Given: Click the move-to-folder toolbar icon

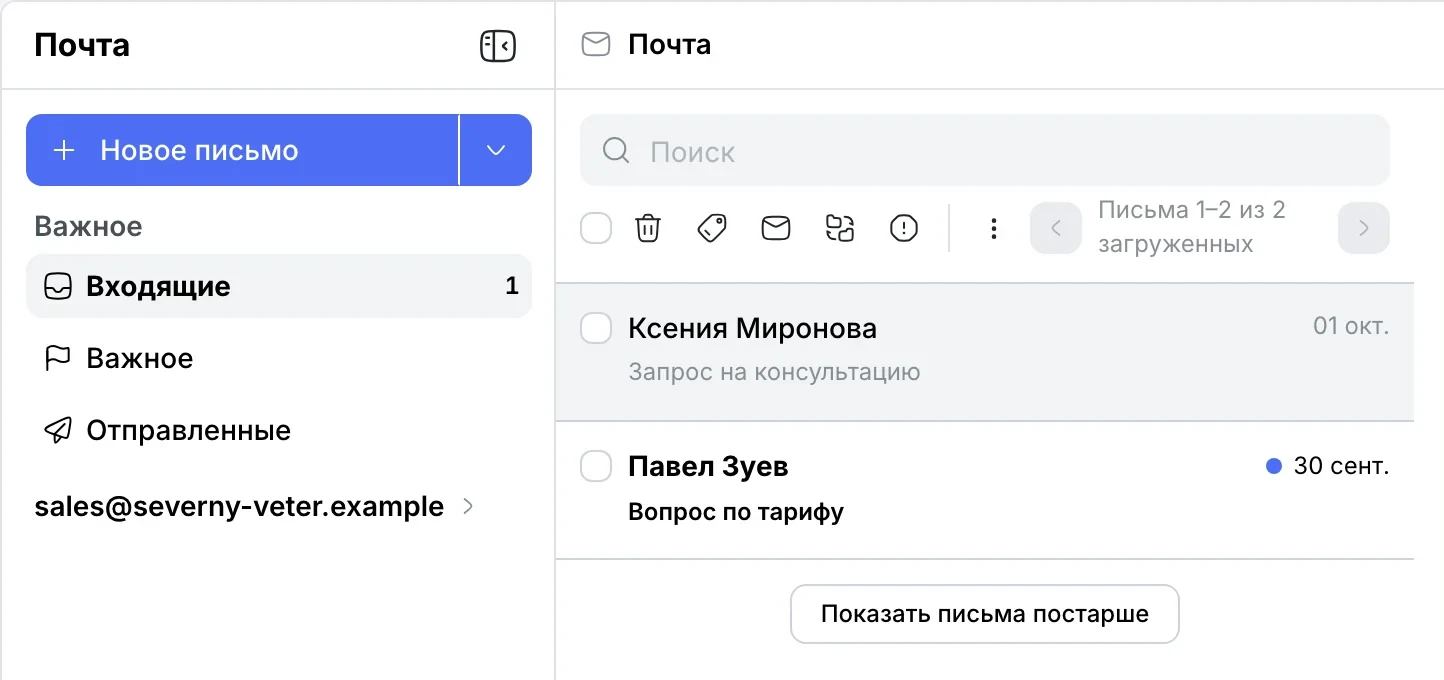Looking at the screenshot, I should tap(840, 229).
